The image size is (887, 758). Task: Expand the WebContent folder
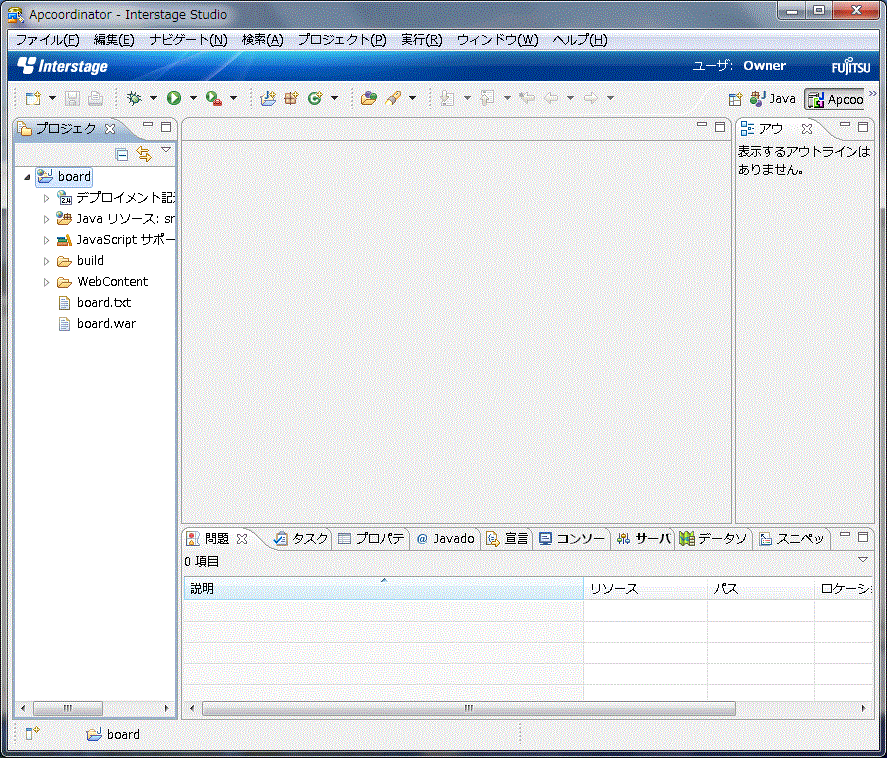pyautogui.click(x=46, y=282)
